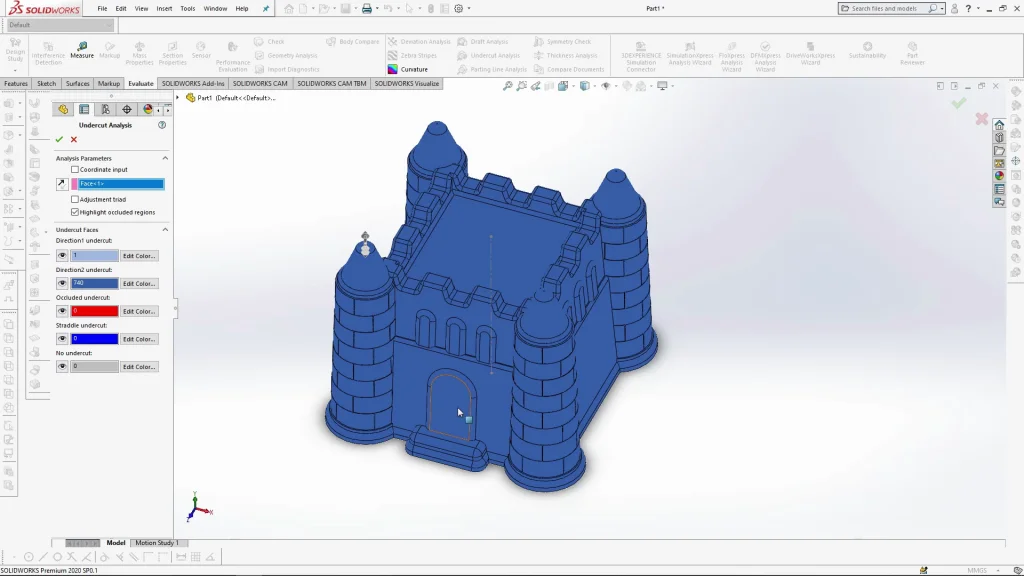Hide Direction2 undercut faces via eye icon

(62, 283)
